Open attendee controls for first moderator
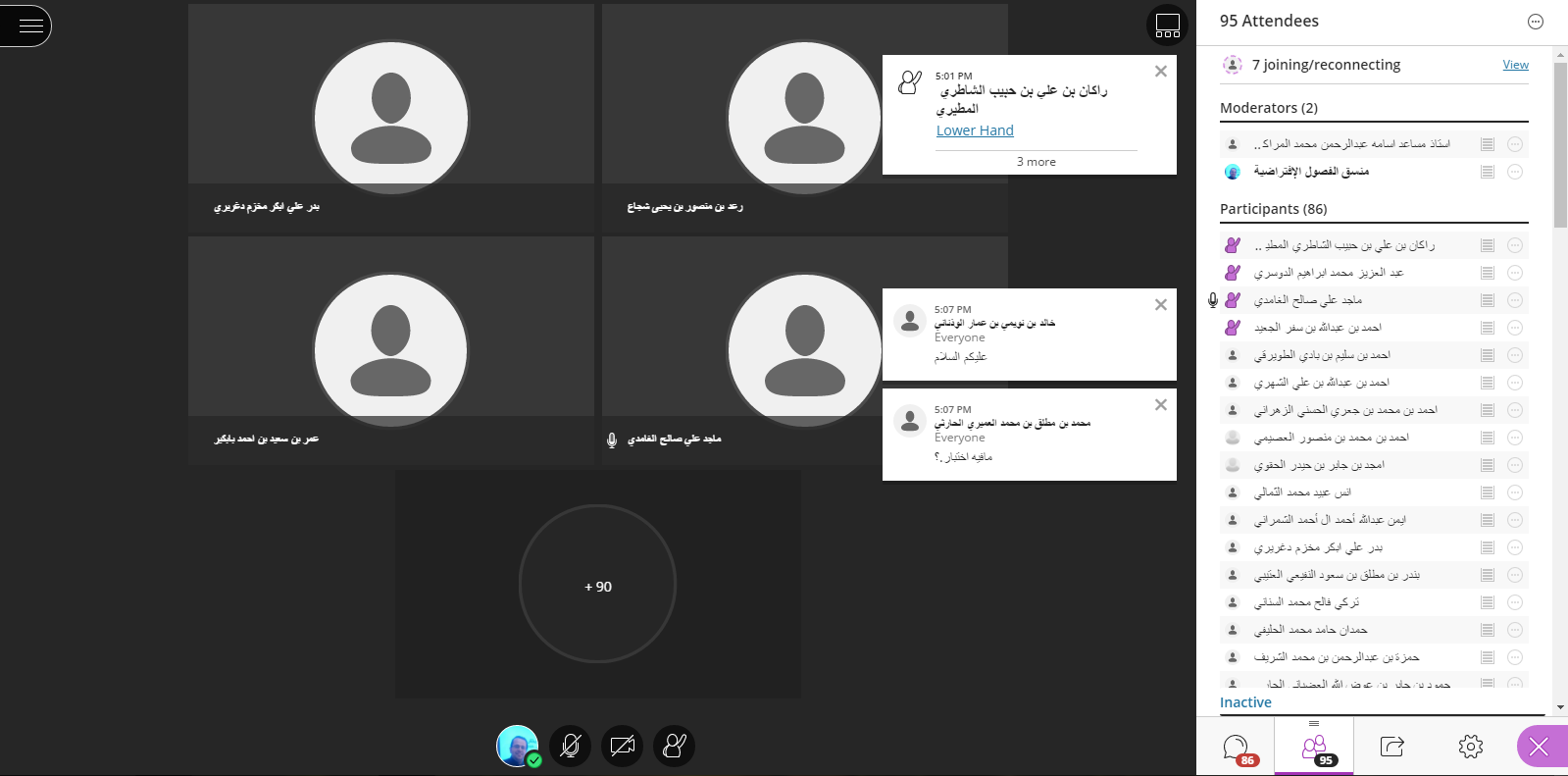Image resolution: width=1568 pixels, height=776 pixels. click(1514, 144)
